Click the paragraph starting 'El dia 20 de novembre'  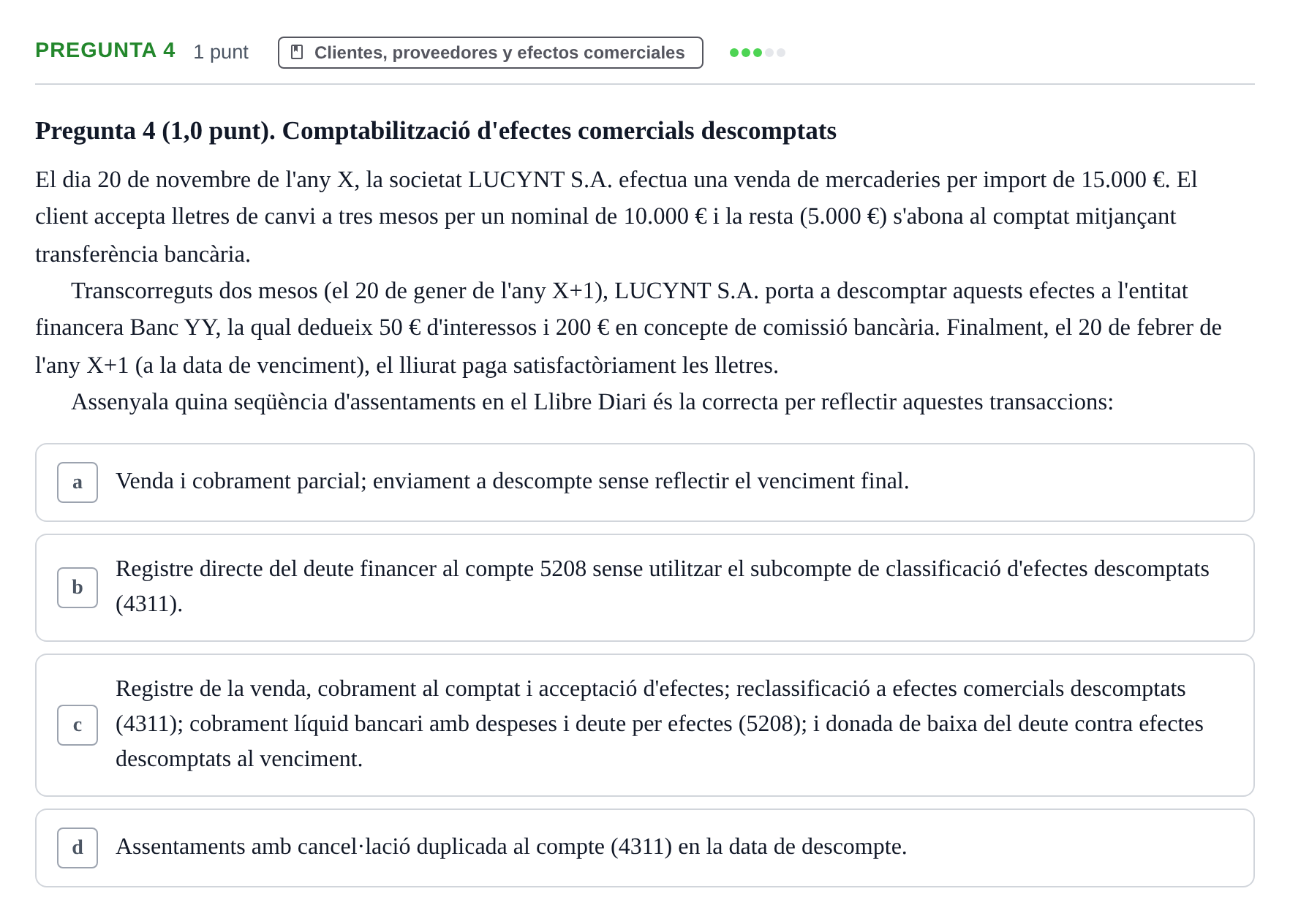(616, 217)
